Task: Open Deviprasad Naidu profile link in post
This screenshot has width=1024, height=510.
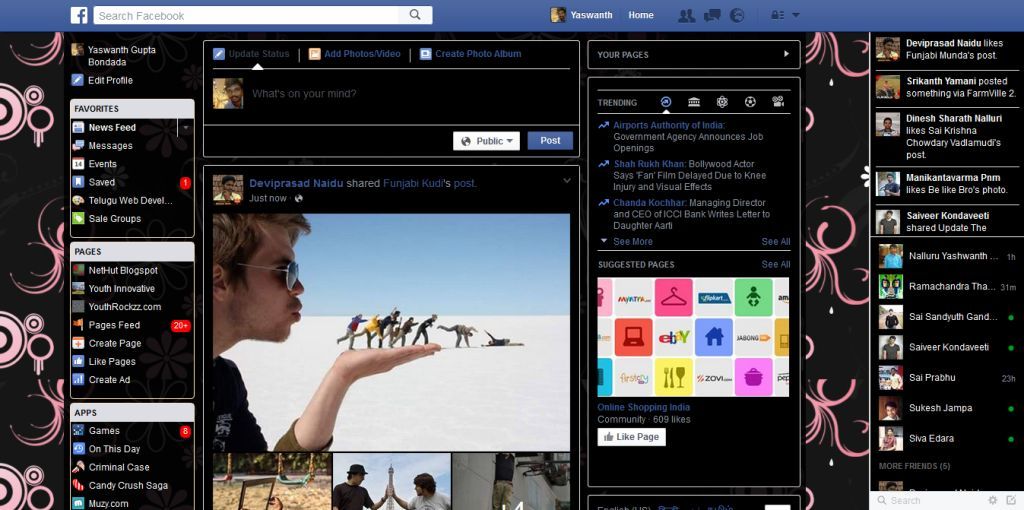Action: [296, 183]
